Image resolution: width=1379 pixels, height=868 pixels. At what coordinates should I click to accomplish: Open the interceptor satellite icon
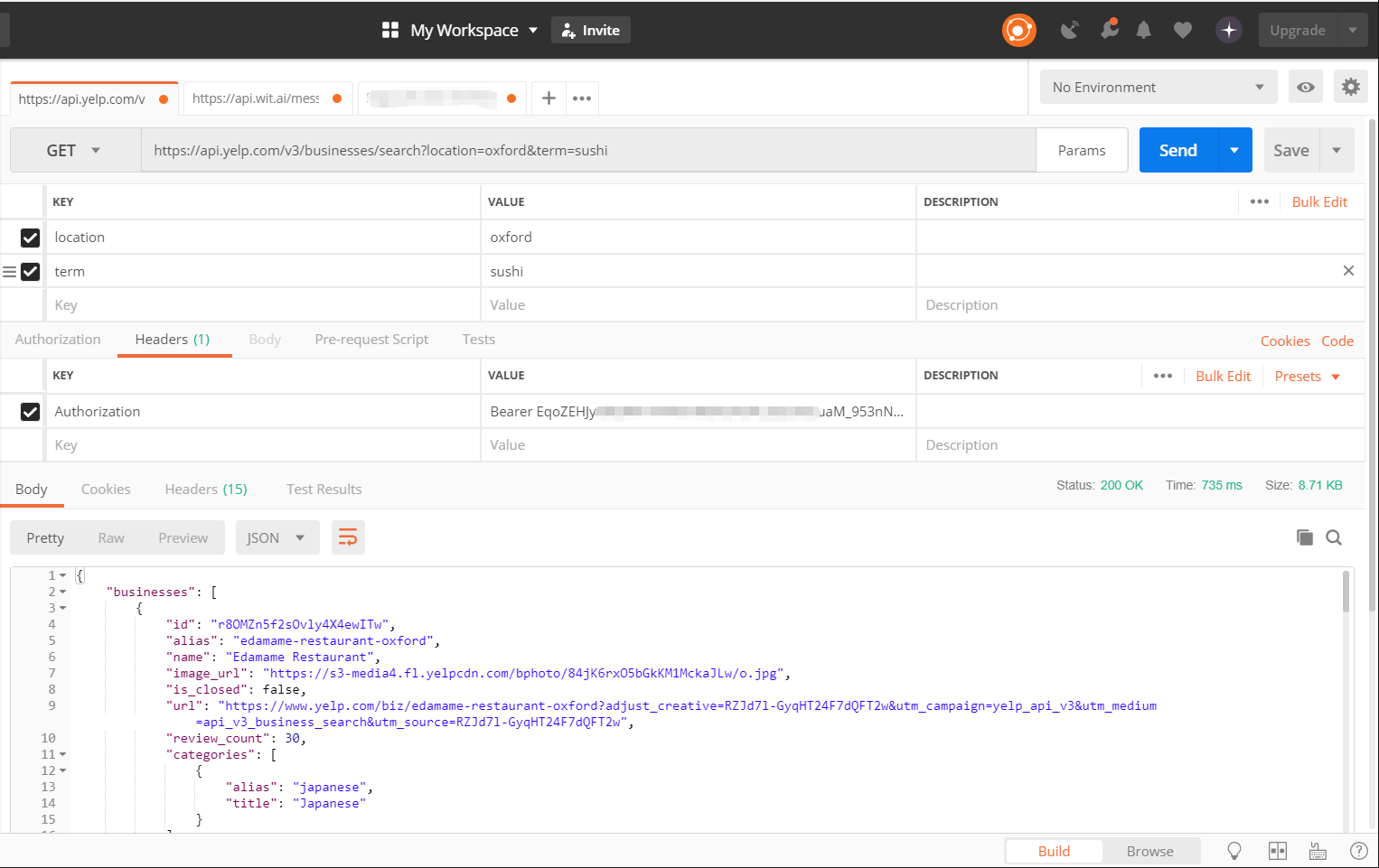(x=1069, y=30)
